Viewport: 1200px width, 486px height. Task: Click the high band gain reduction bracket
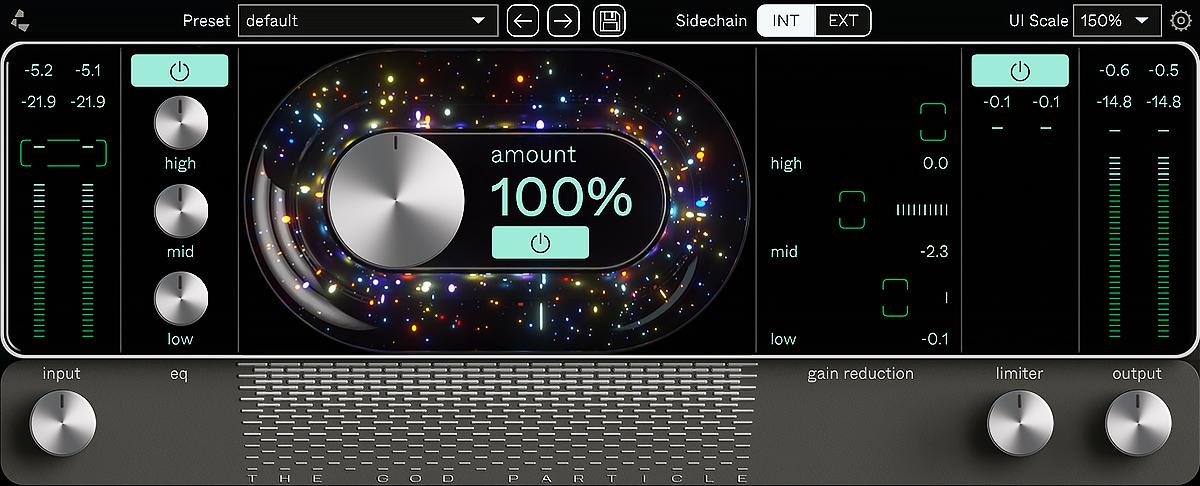(x=933, y=121)
